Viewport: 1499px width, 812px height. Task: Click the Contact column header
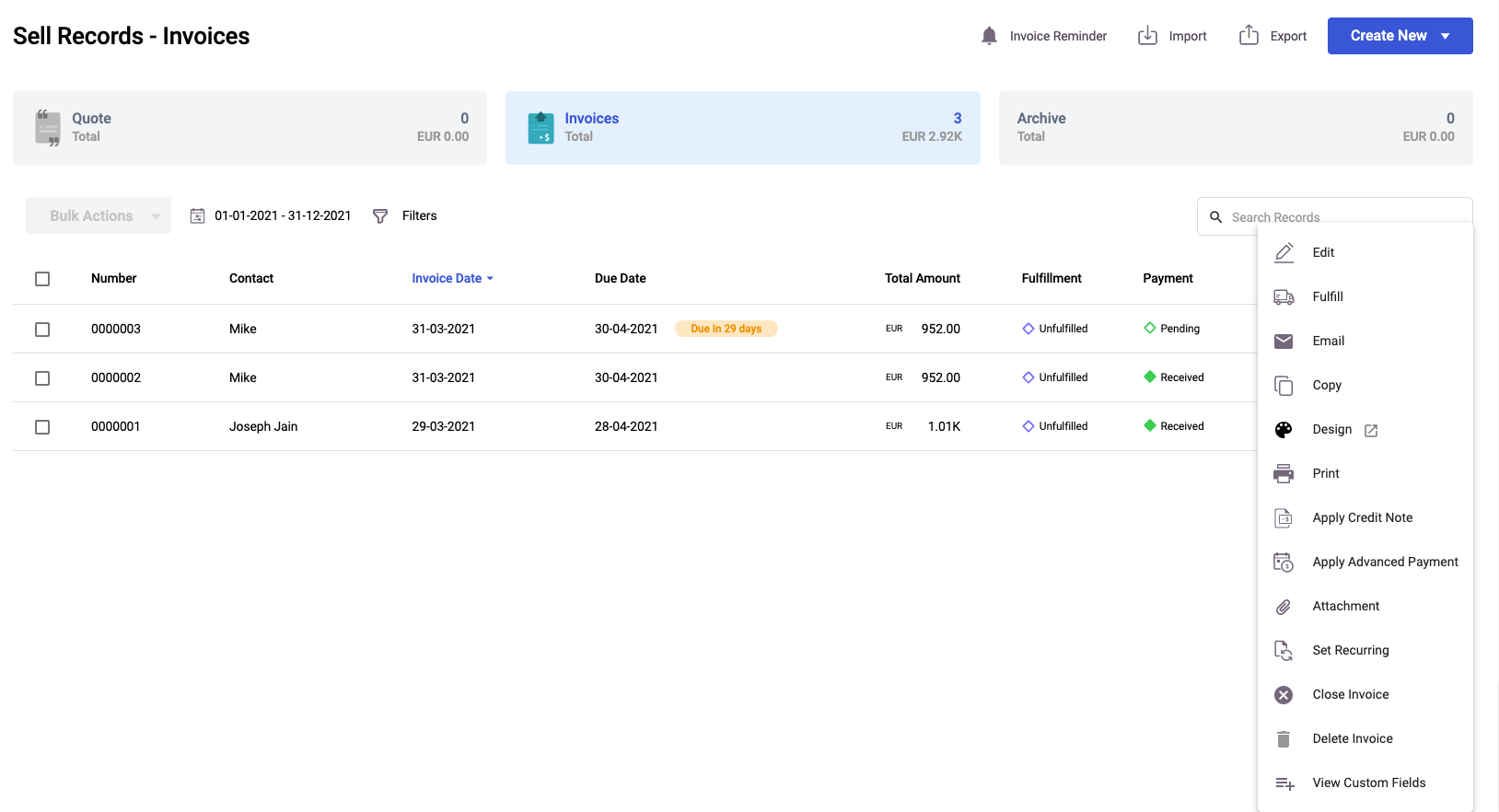[251, 278]
